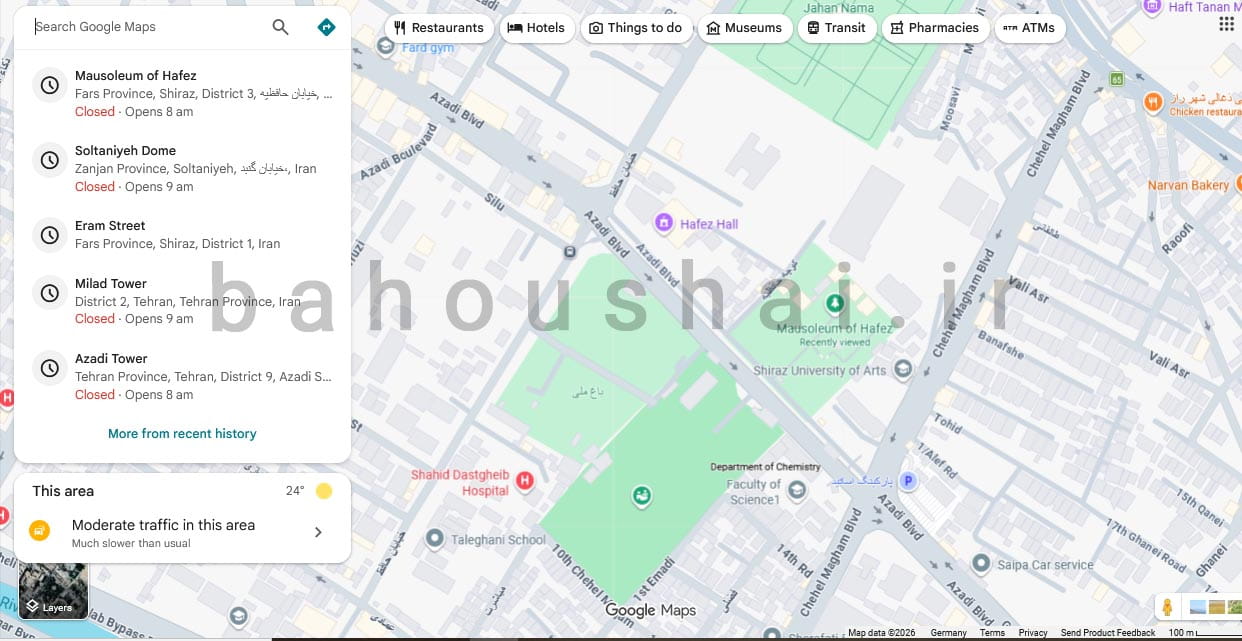
Task: Click the search magnifier icon
Action: click(x=281, y=27)
